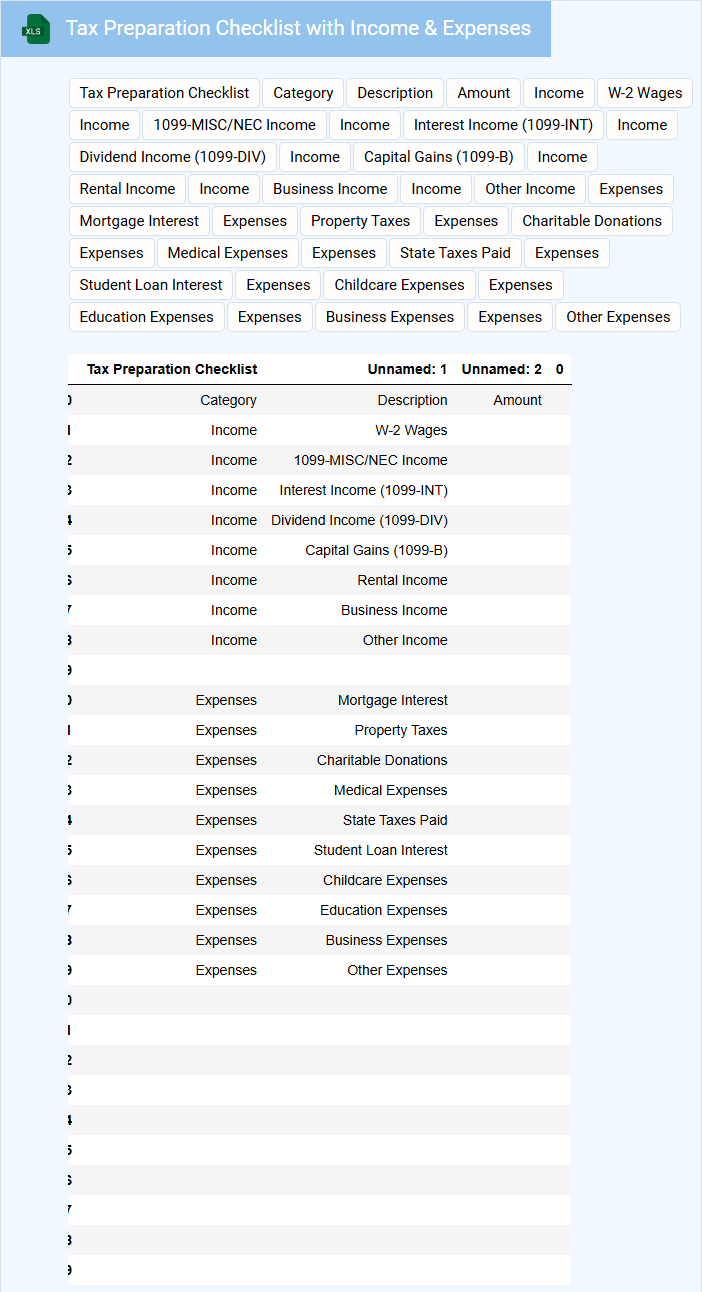This screenshot has height=1292, width=702.
Task: Select the Charitable Donations tag chip
Action: pos(592,221)
